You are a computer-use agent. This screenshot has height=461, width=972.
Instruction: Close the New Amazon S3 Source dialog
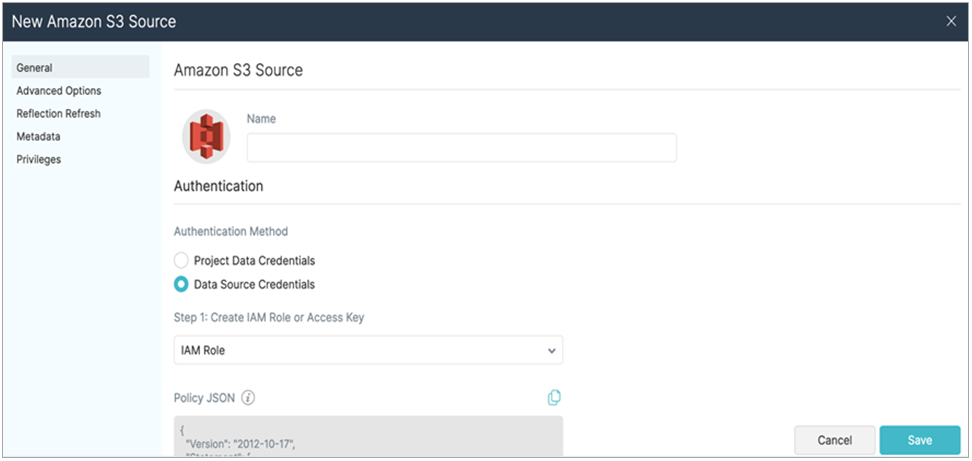click(x=951, y=21)
